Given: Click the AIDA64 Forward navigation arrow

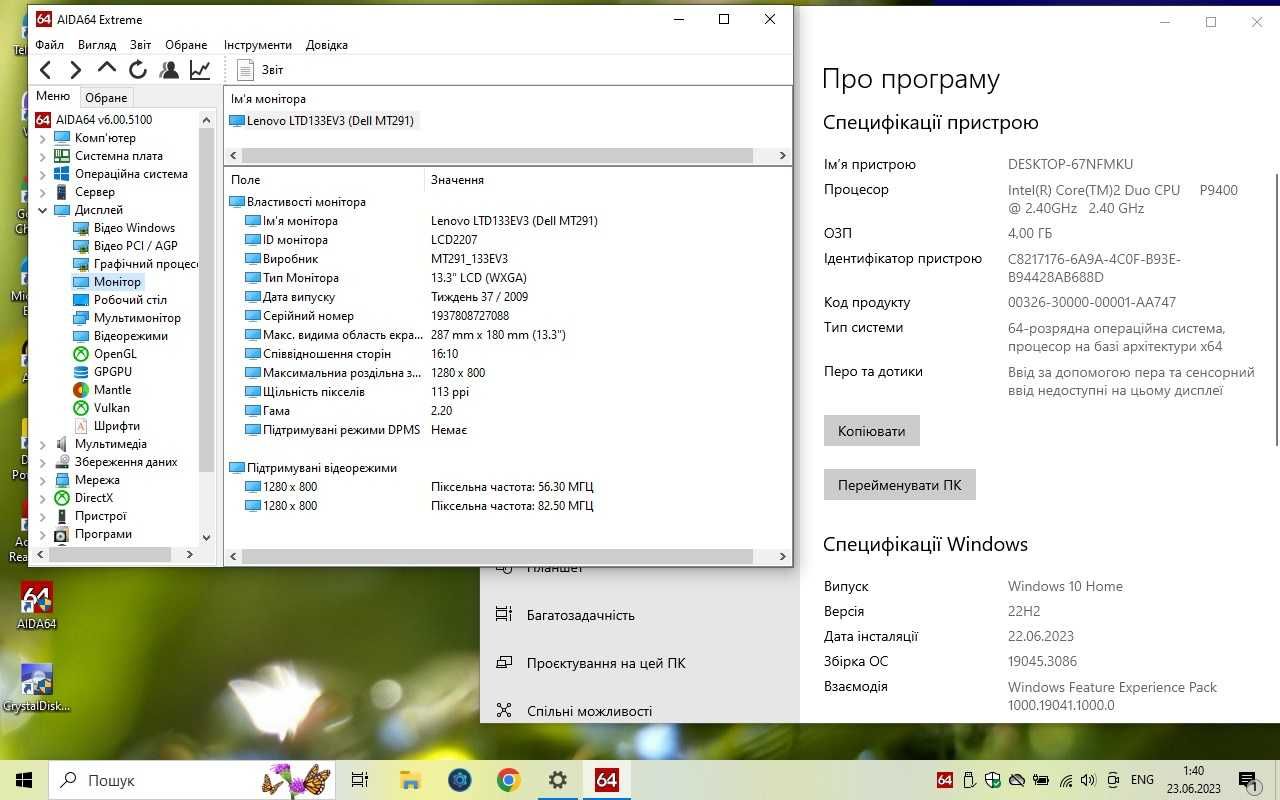Looking at the screenshot, I should pos(75,69).
